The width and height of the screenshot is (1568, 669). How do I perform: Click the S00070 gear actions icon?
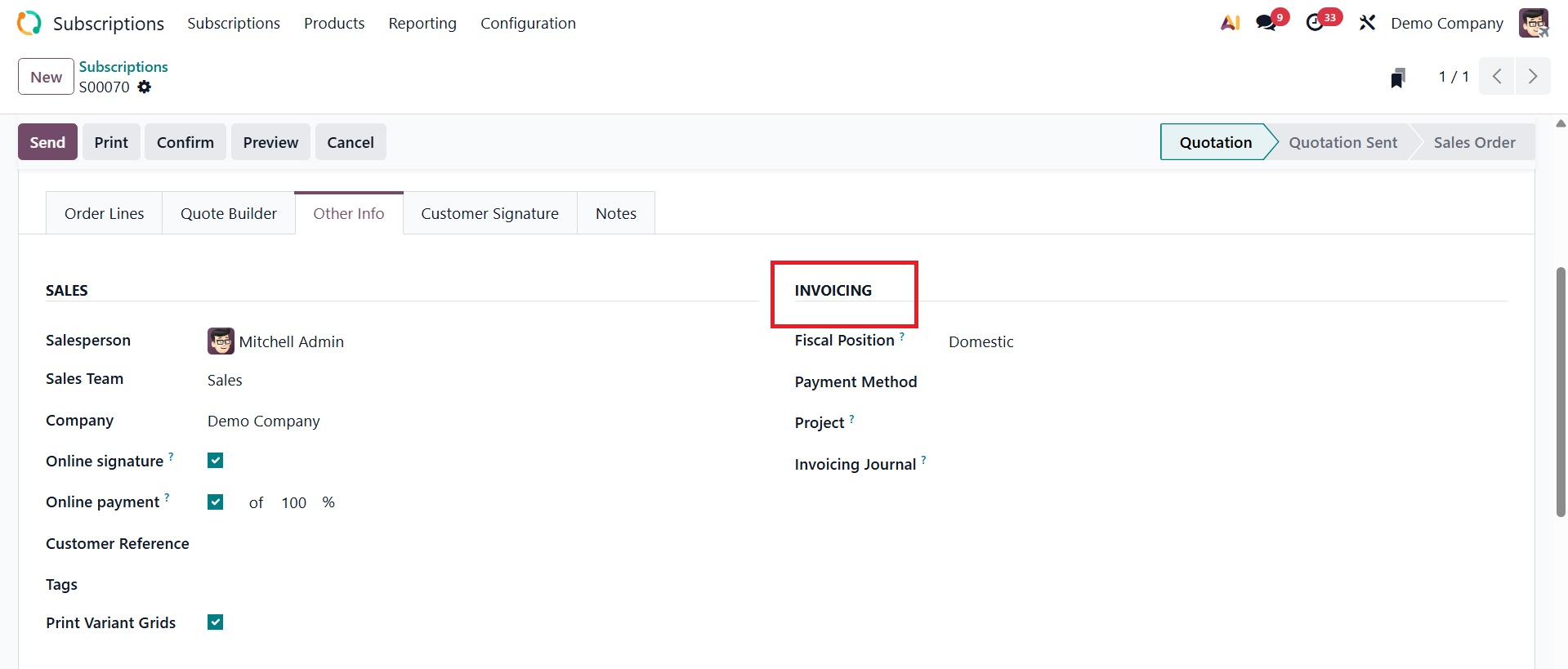(x=145, y=87)
